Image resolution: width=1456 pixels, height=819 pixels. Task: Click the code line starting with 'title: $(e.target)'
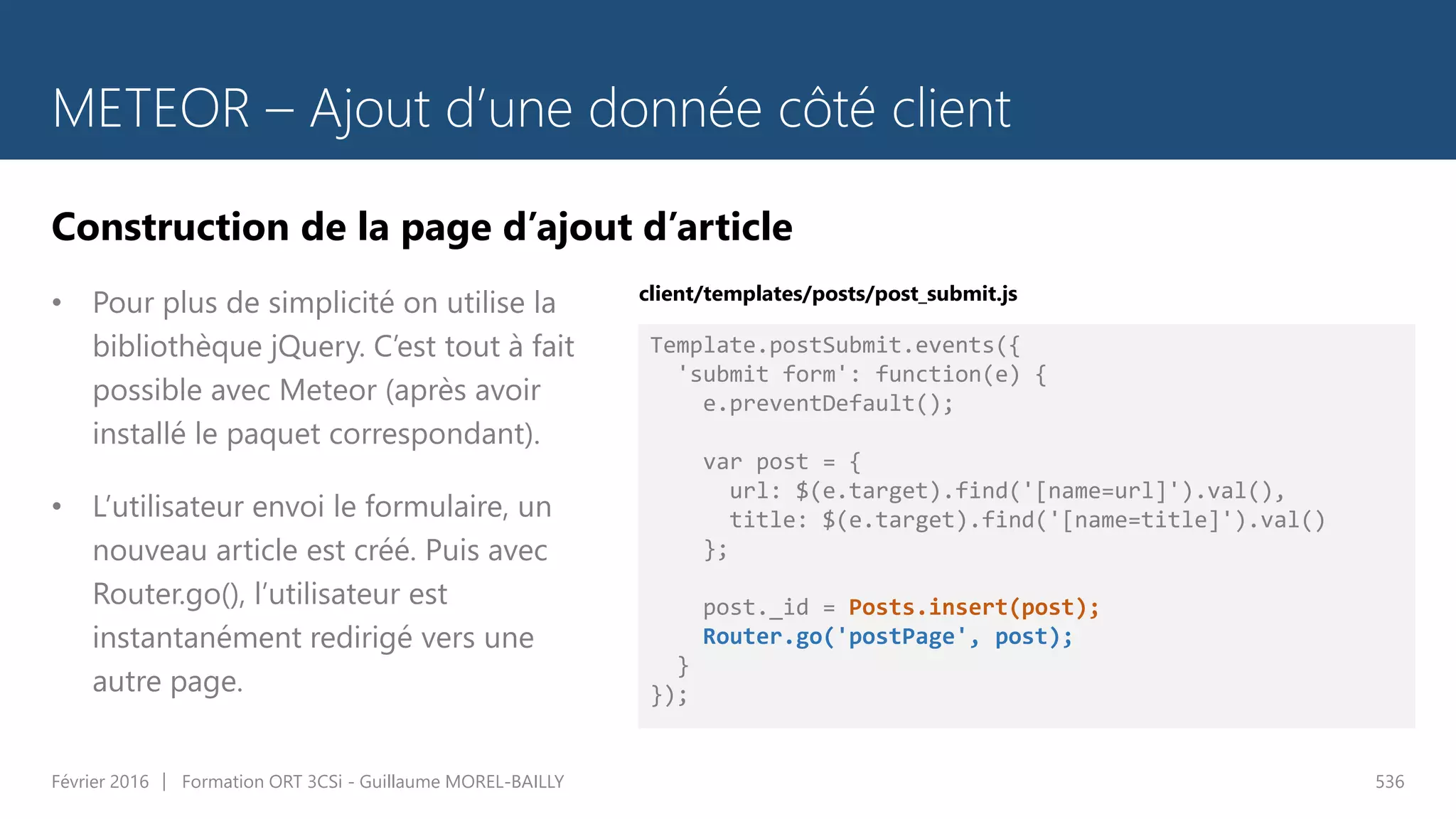1027,520
